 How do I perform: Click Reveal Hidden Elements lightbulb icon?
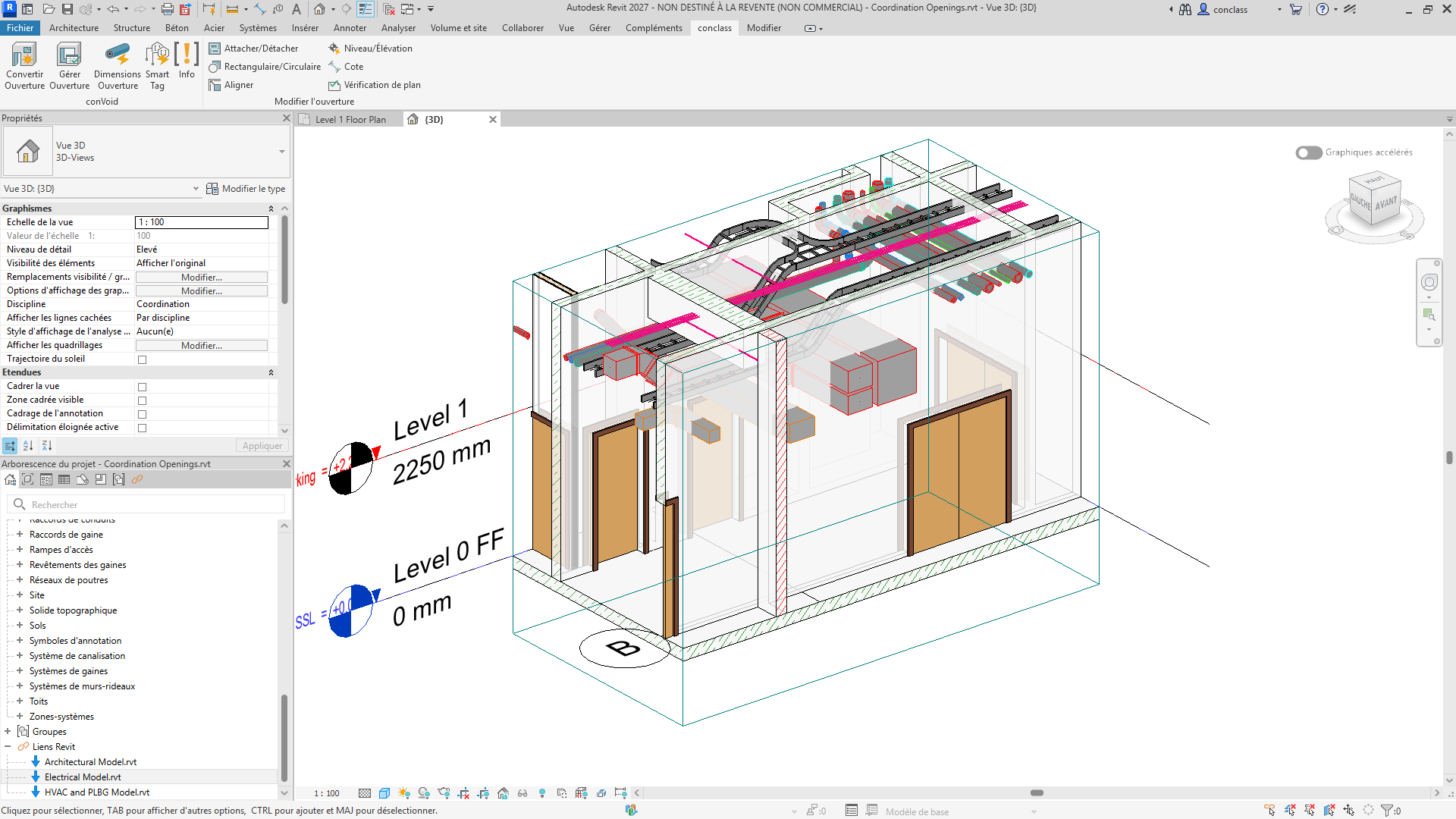[542, 793]
